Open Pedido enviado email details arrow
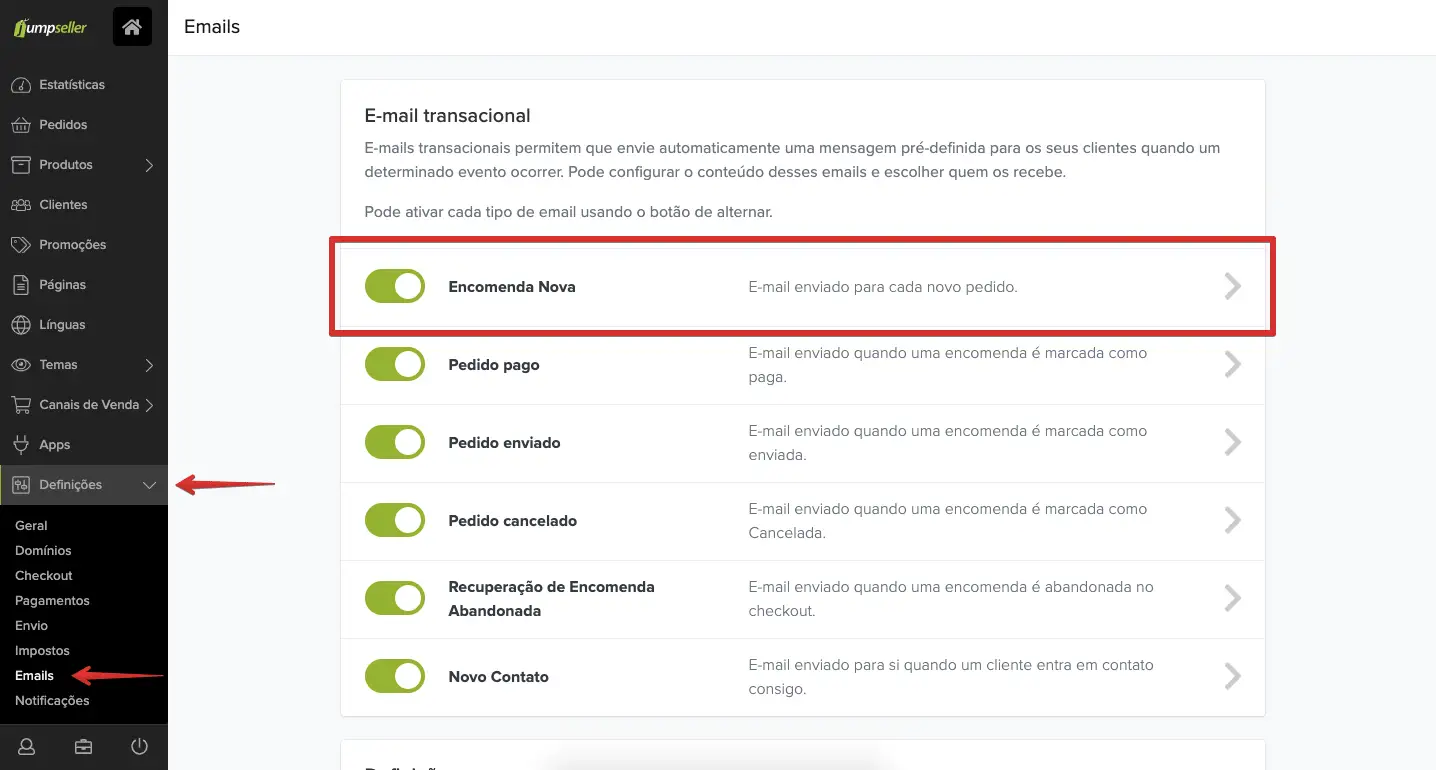 tap(1232, 443)
